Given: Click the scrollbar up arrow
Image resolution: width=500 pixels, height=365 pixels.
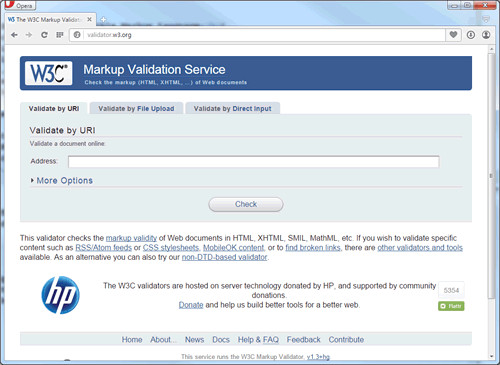Looking at the screenshot, I should click(491, 49).
